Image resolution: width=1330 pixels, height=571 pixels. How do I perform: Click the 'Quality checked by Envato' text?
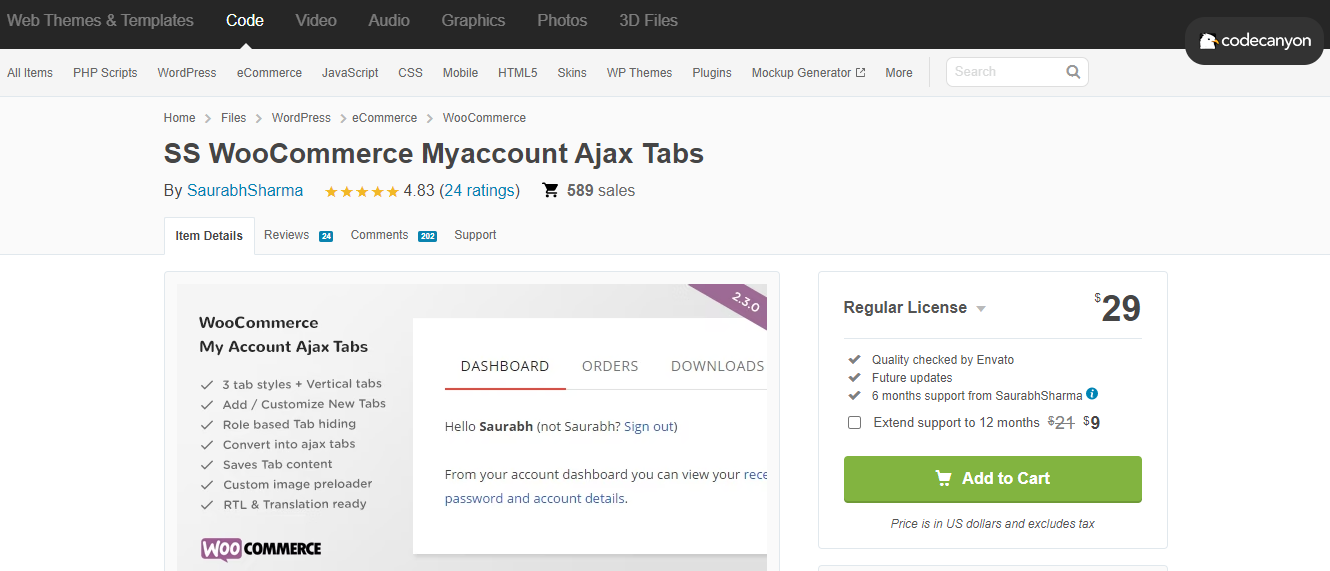[x=943, y=360]
